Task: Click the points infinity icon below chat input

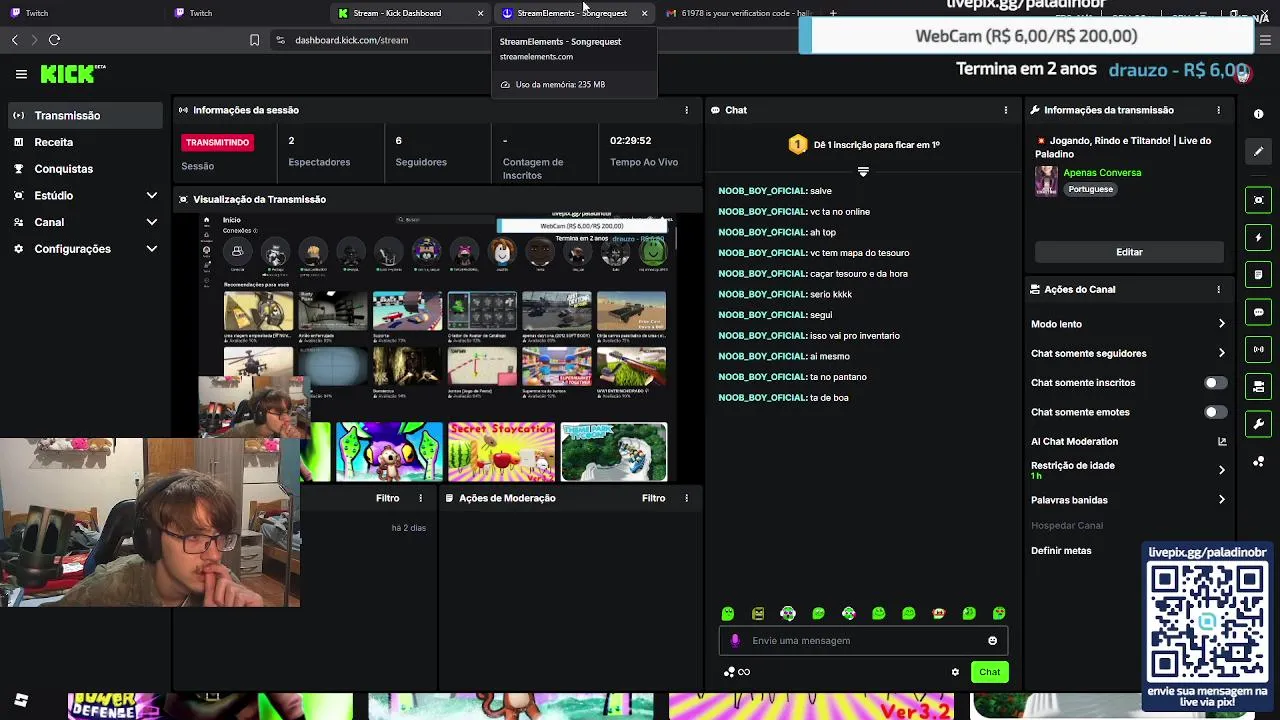Action: [x=737, y=672]
